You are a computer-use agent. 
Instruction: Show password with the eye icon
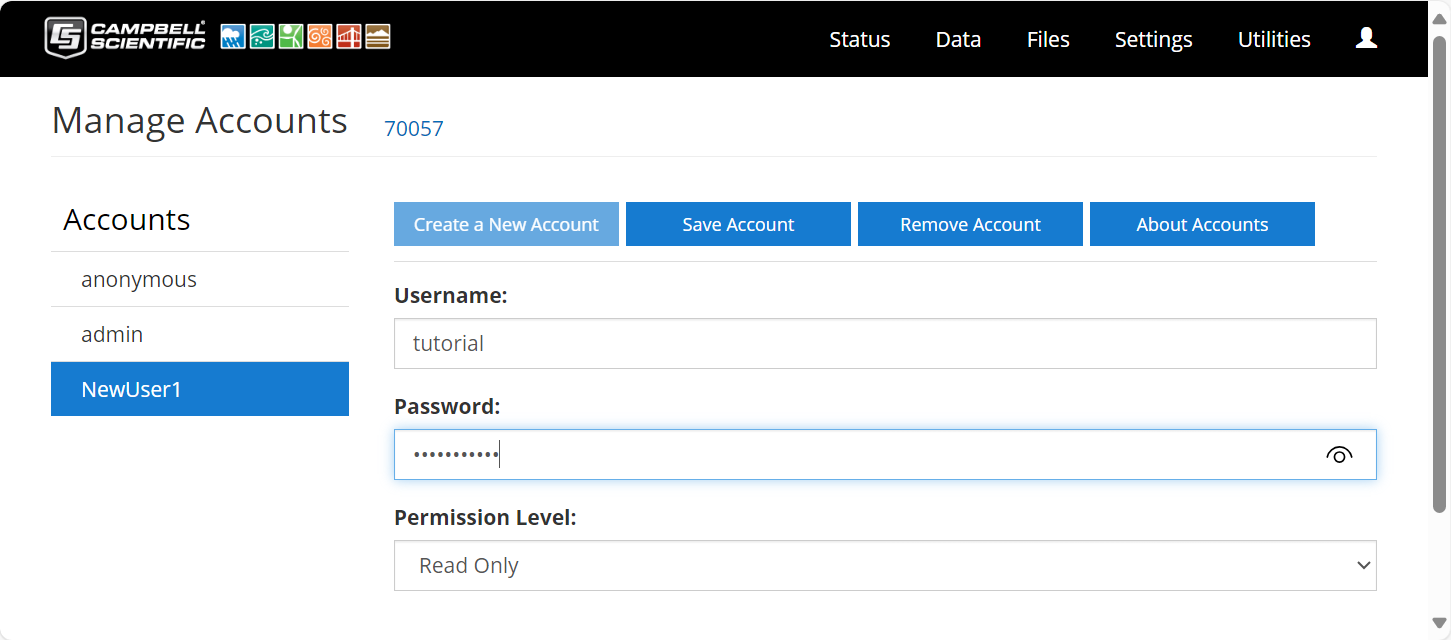(x=1339, y=455)
